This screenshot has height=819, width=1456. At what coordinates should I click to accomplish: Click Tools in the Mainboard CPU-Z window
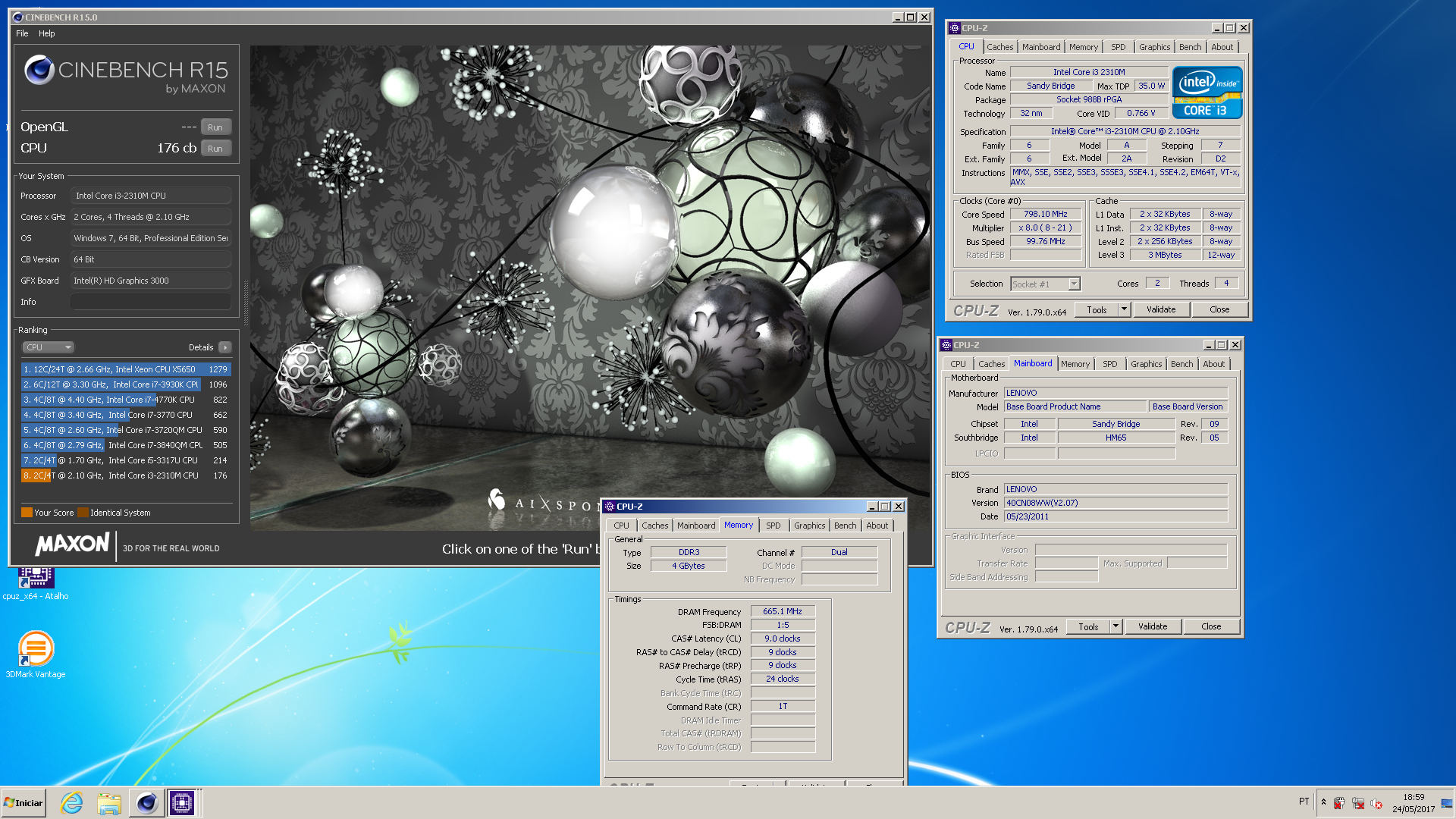(1088, 626)
